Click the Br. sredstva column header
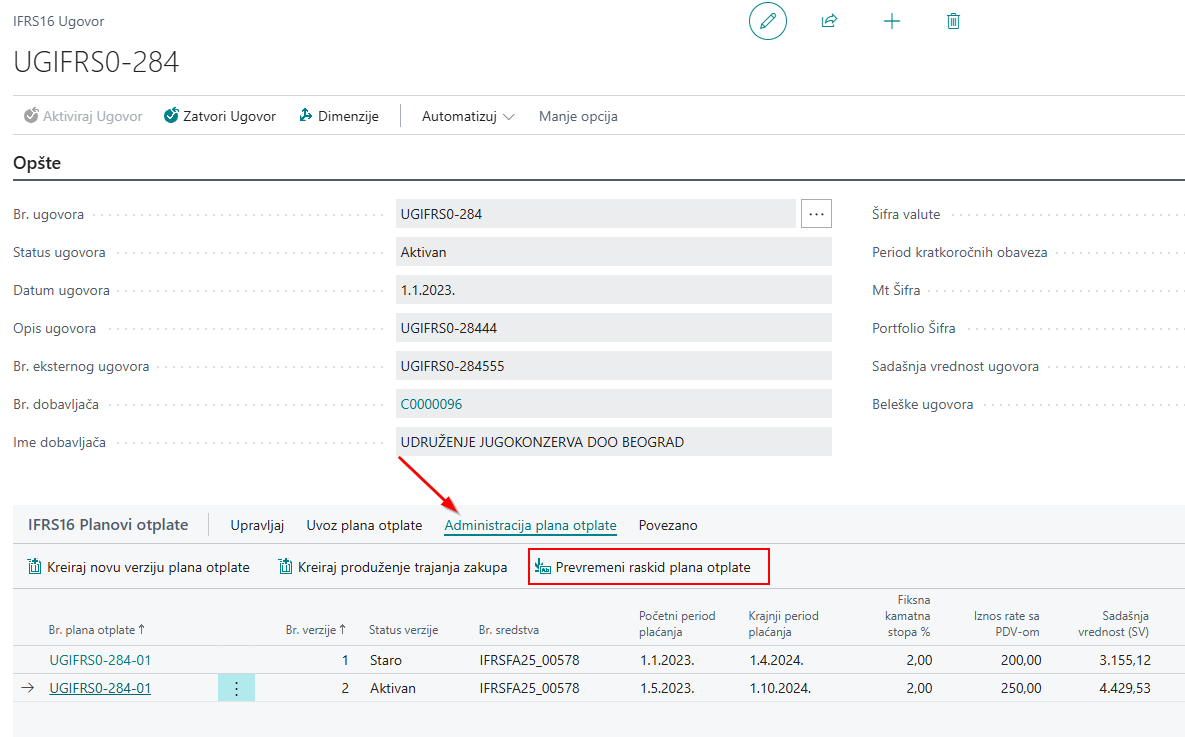1185x737 pixels. coord(509,630)
